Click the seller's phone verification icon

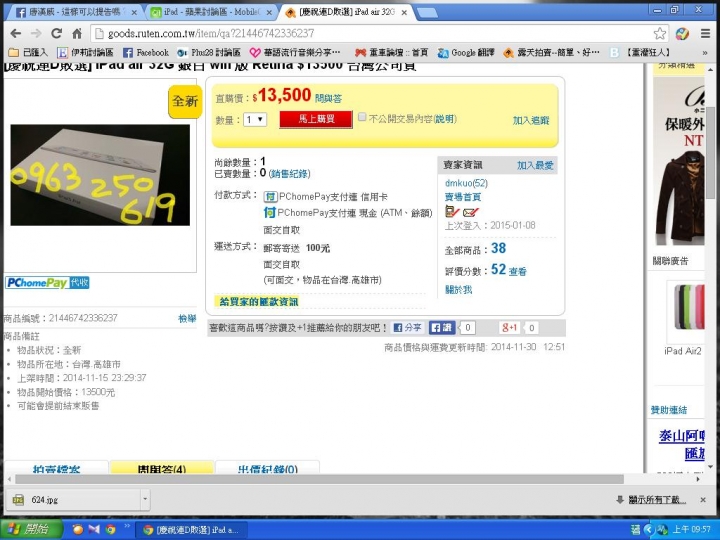(452, 212)
